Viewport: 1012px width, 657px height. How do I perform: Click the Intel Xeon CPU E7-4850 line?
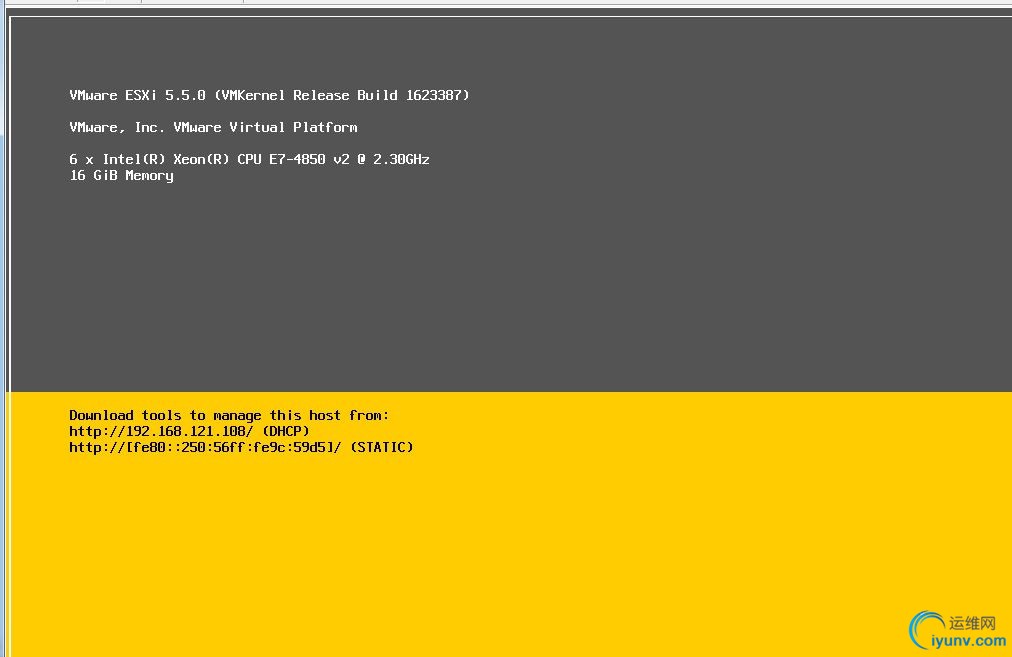249,159
